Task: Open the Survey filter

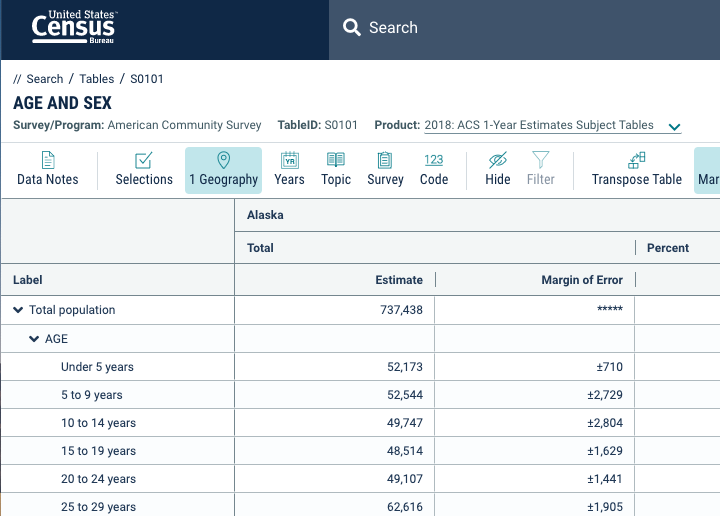Action: click(385, 169)
